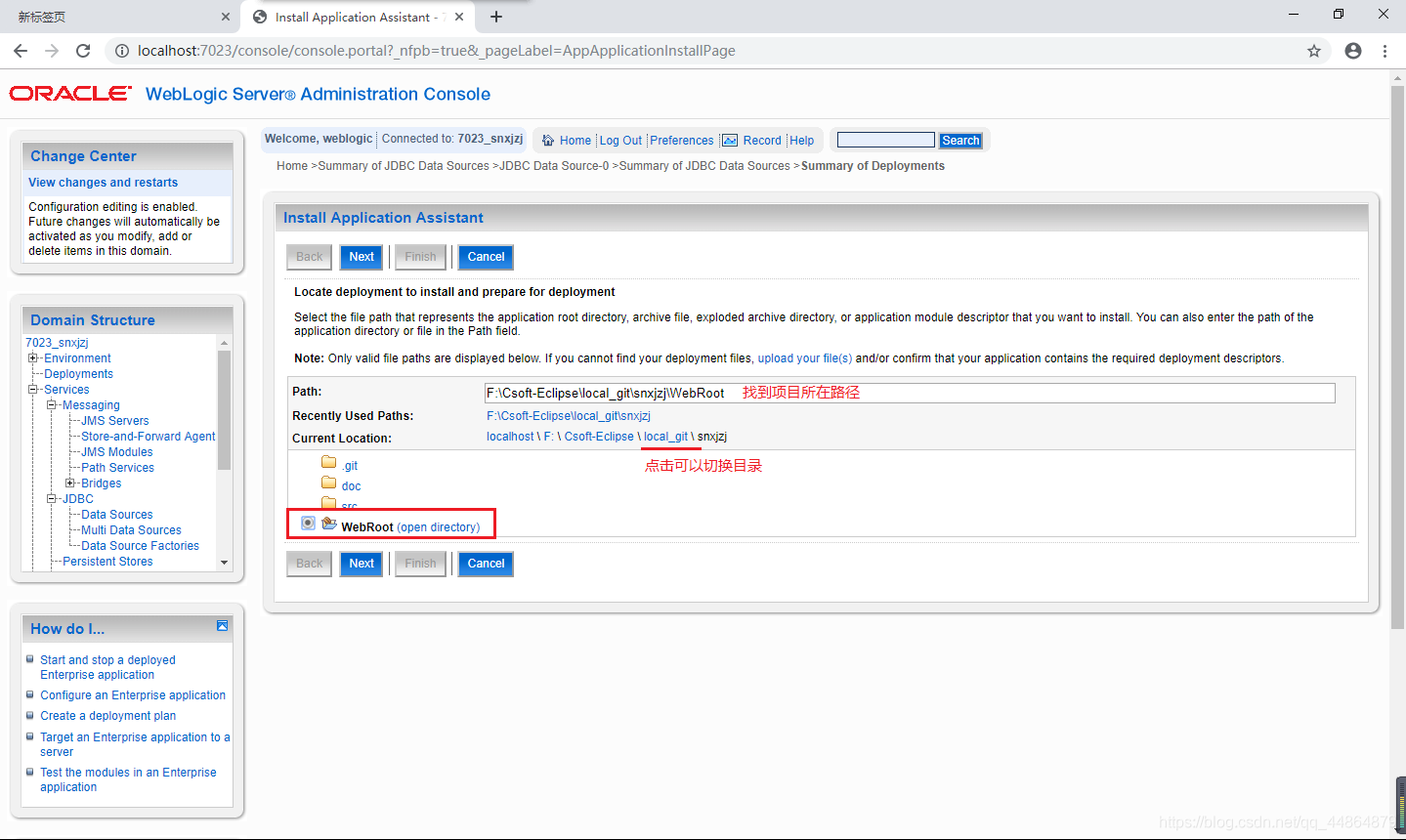
Task: Collapse the JDBC tree node
Action: (52, 499)
